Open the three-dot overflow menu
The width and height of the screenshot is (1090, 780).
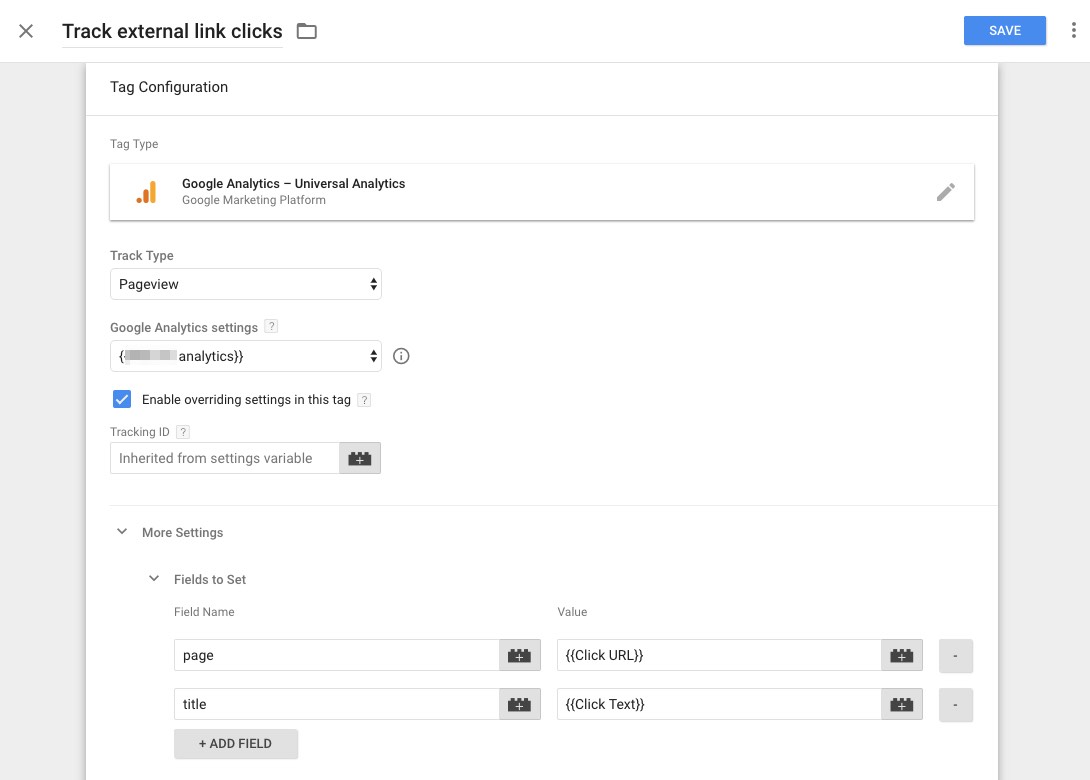[x=1073, y=31]
